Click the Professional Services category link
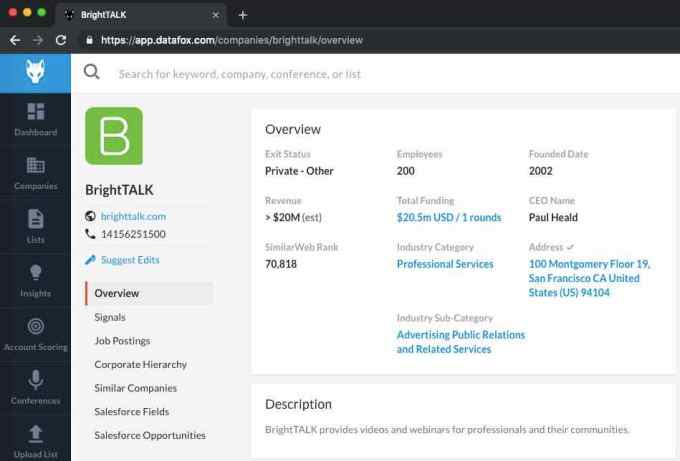The height and width of the screenshot is (461, 680). [x=445, y=264]
